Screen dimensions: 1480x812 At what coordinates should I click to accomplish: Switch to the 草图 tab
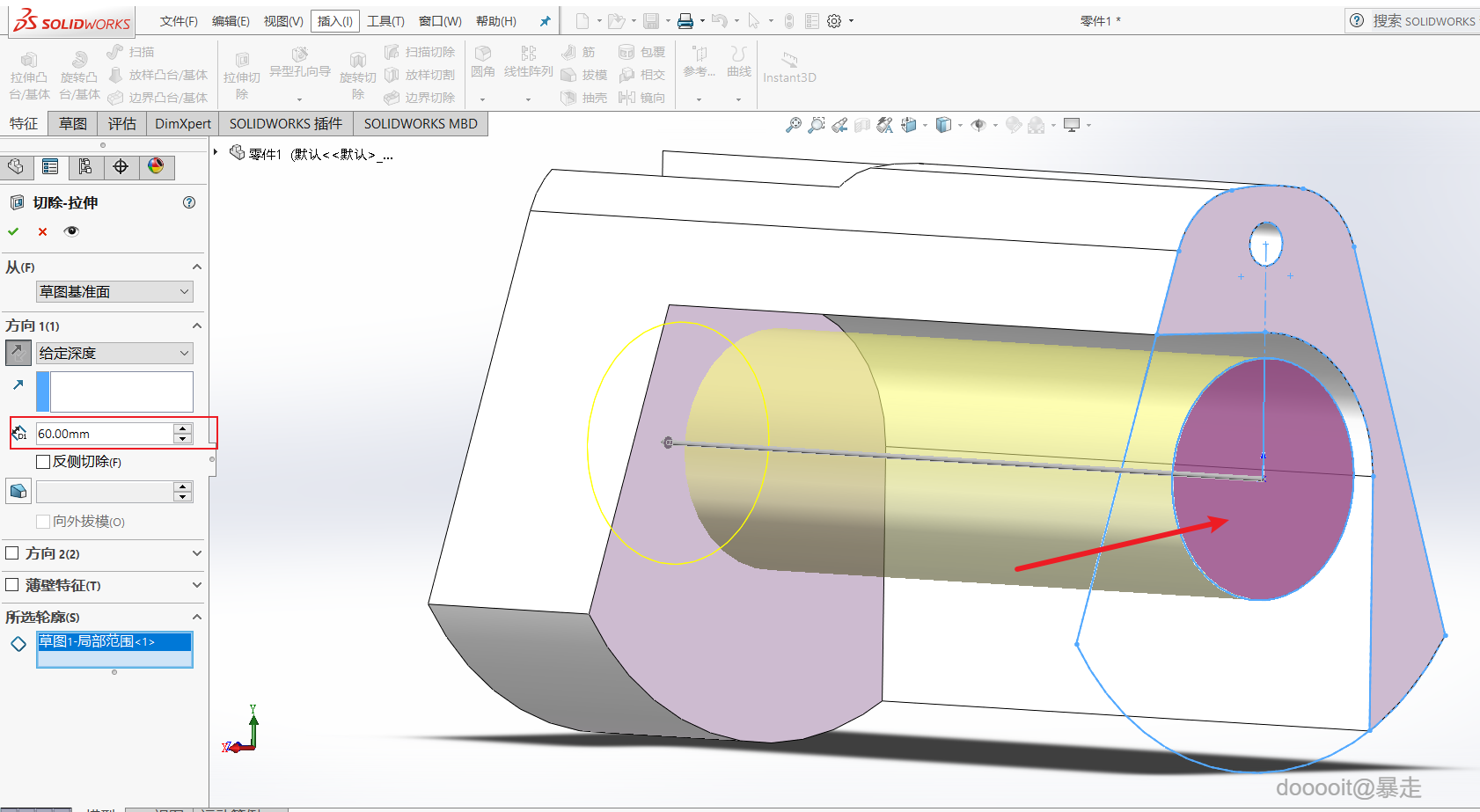pyautogui.click(x=72, y=124)
